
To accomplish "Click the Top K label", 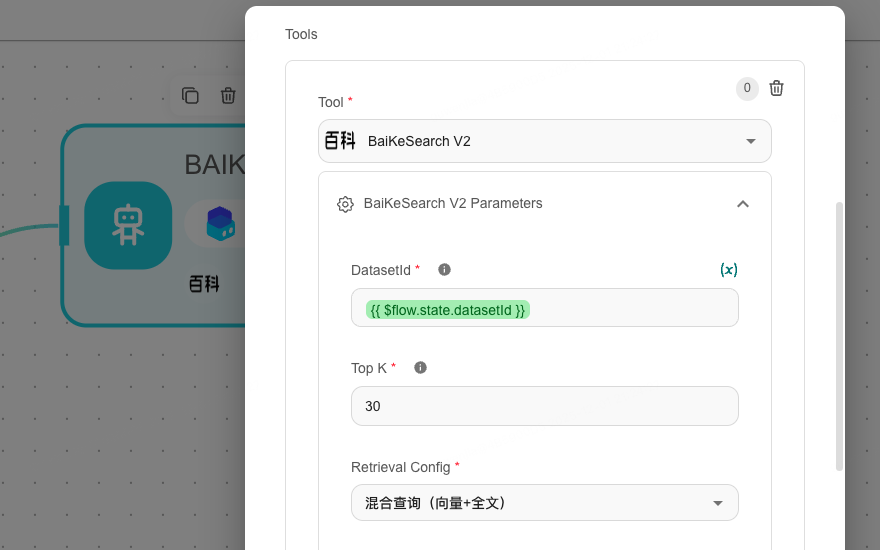I will (369, 368).
